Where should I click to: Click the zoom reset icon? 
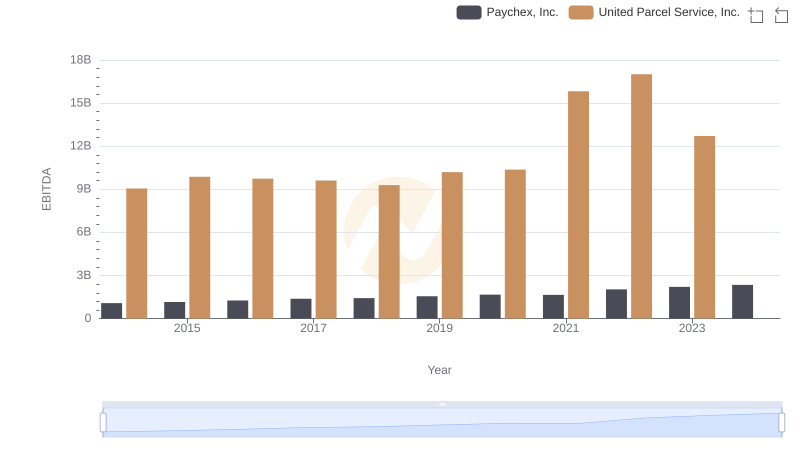(781, 15)
